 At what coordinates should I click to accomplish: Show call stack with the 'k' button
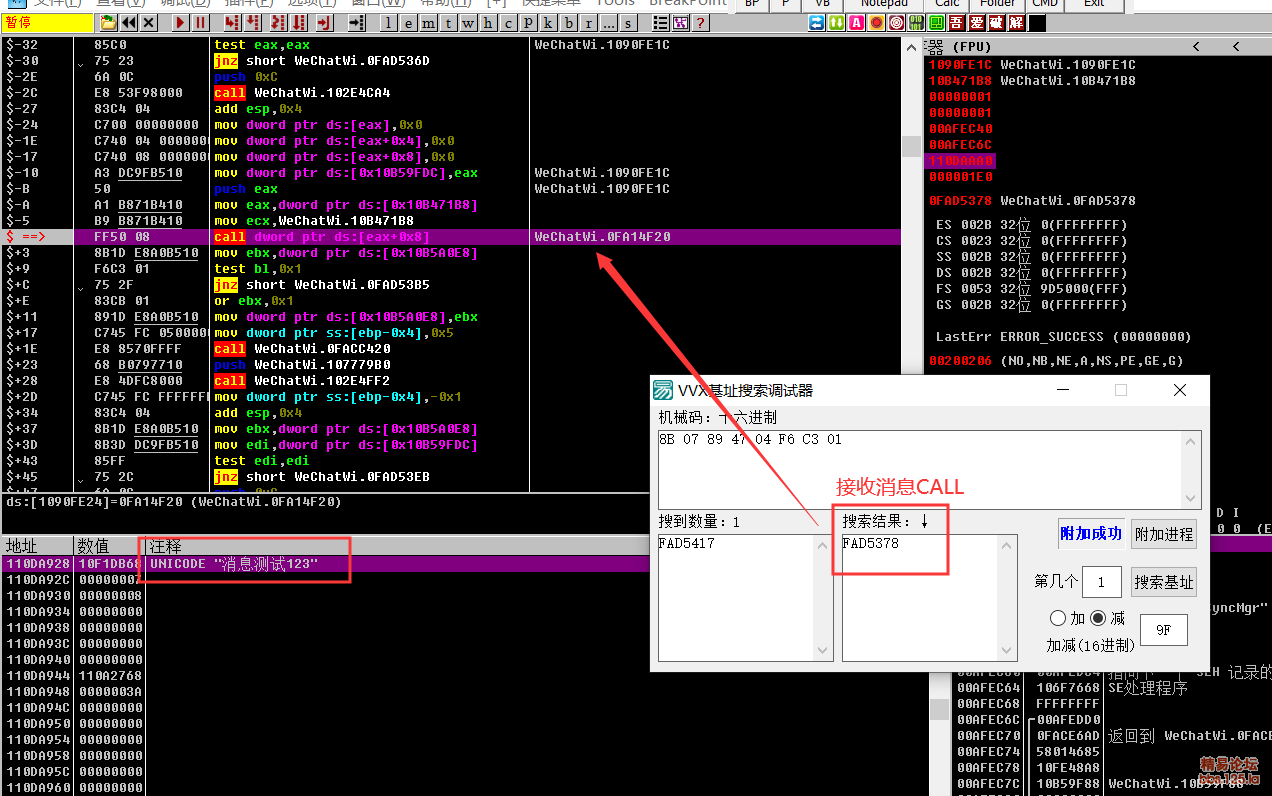tap(548, 22)
